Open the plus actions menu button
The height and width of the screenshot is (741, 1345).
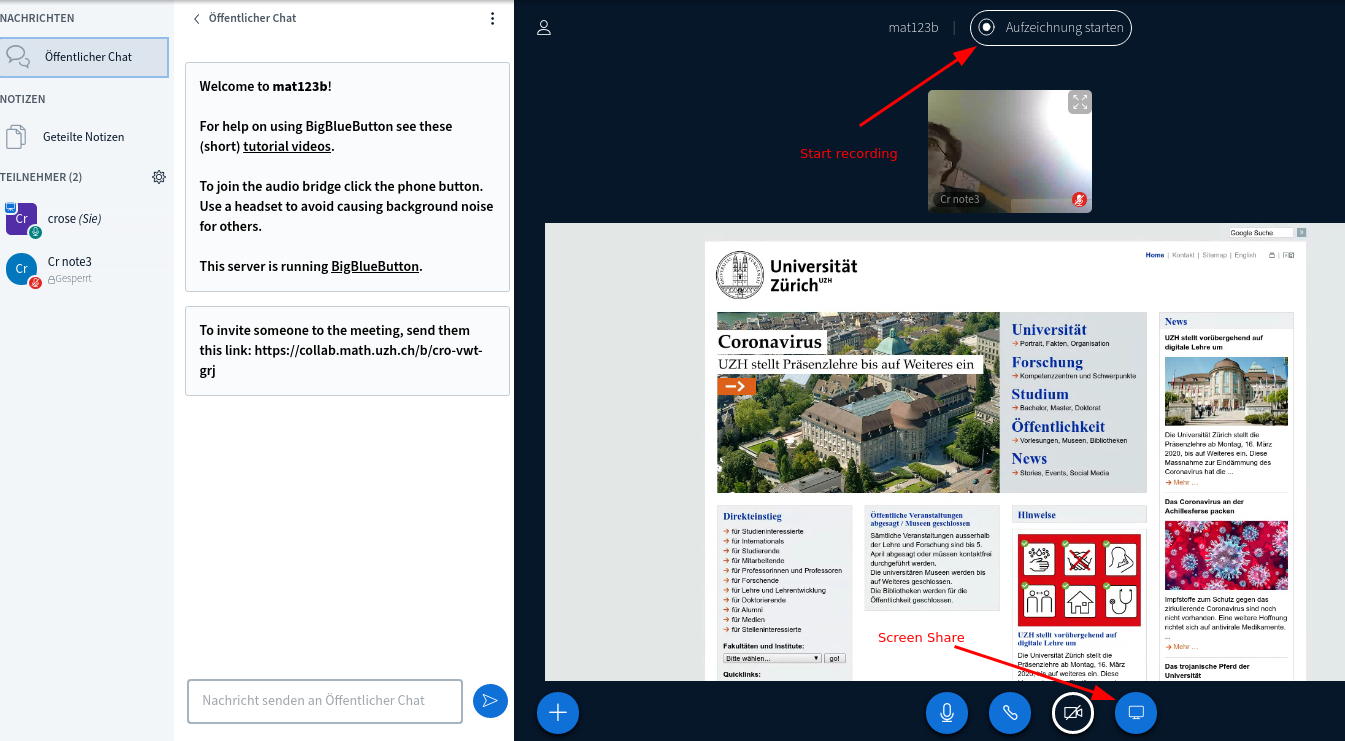pyautogui.click(x=558, y=713)
